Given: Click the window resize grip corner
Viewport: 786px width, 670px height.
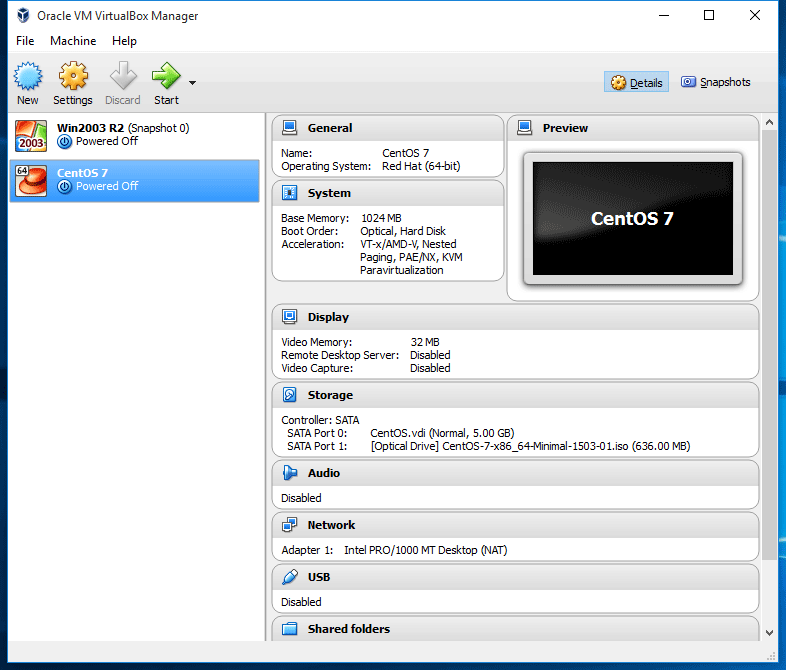Looking at the screenshot, I should point(771,656).
